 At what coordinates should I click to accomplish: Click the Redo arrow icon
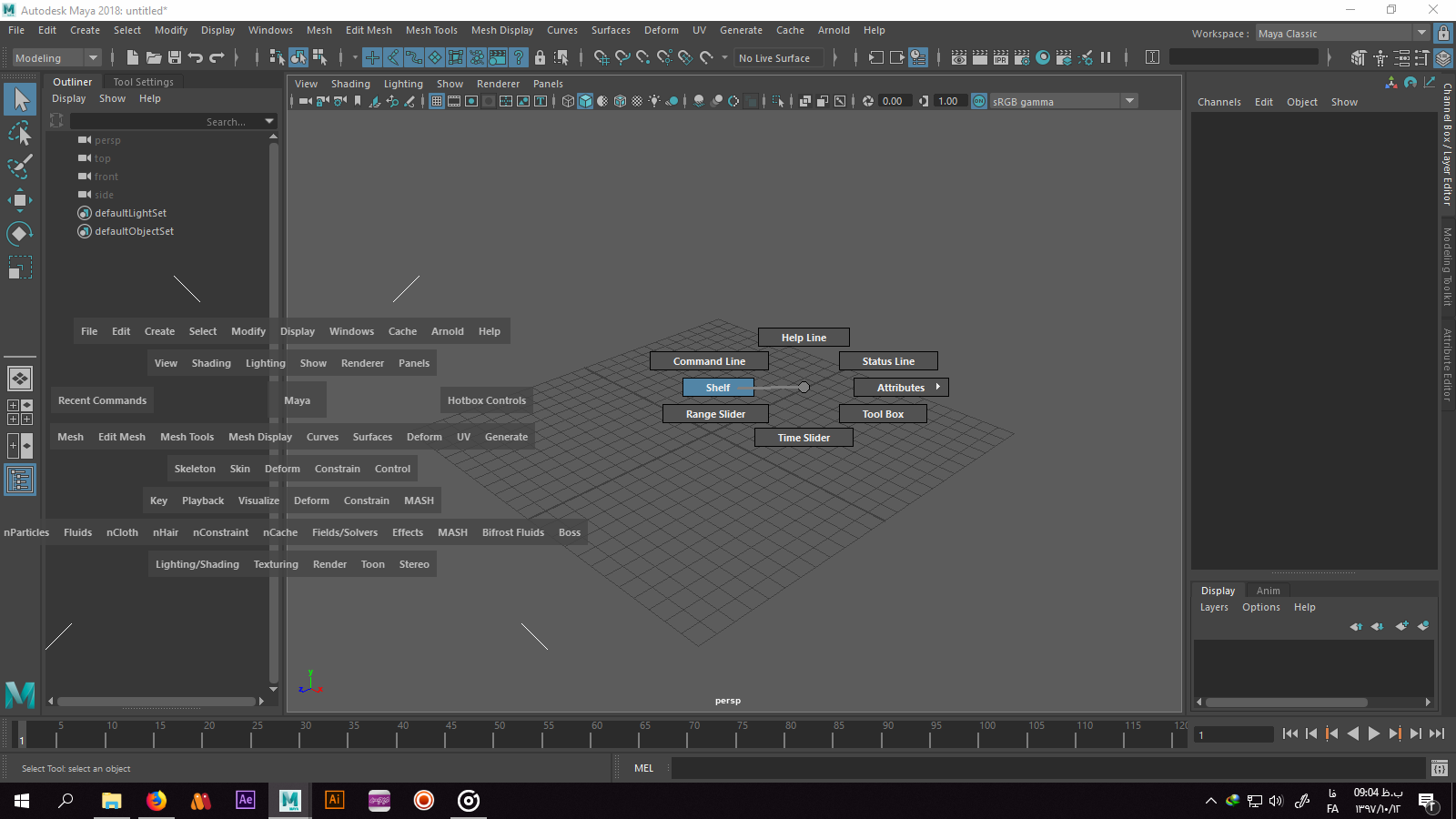click(217, 57)
